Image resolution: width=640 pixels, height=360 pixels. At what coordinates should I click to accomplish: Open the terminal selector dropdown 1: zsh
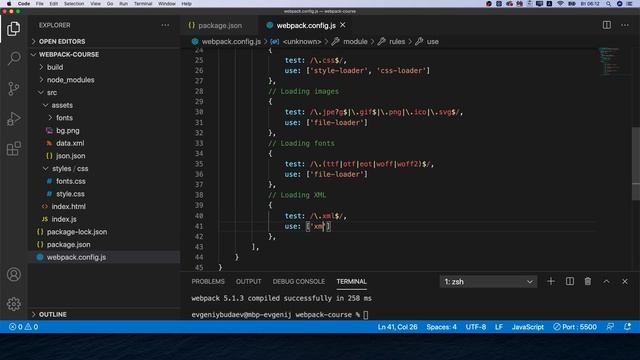pyautogui.click(x=488, y=282)
